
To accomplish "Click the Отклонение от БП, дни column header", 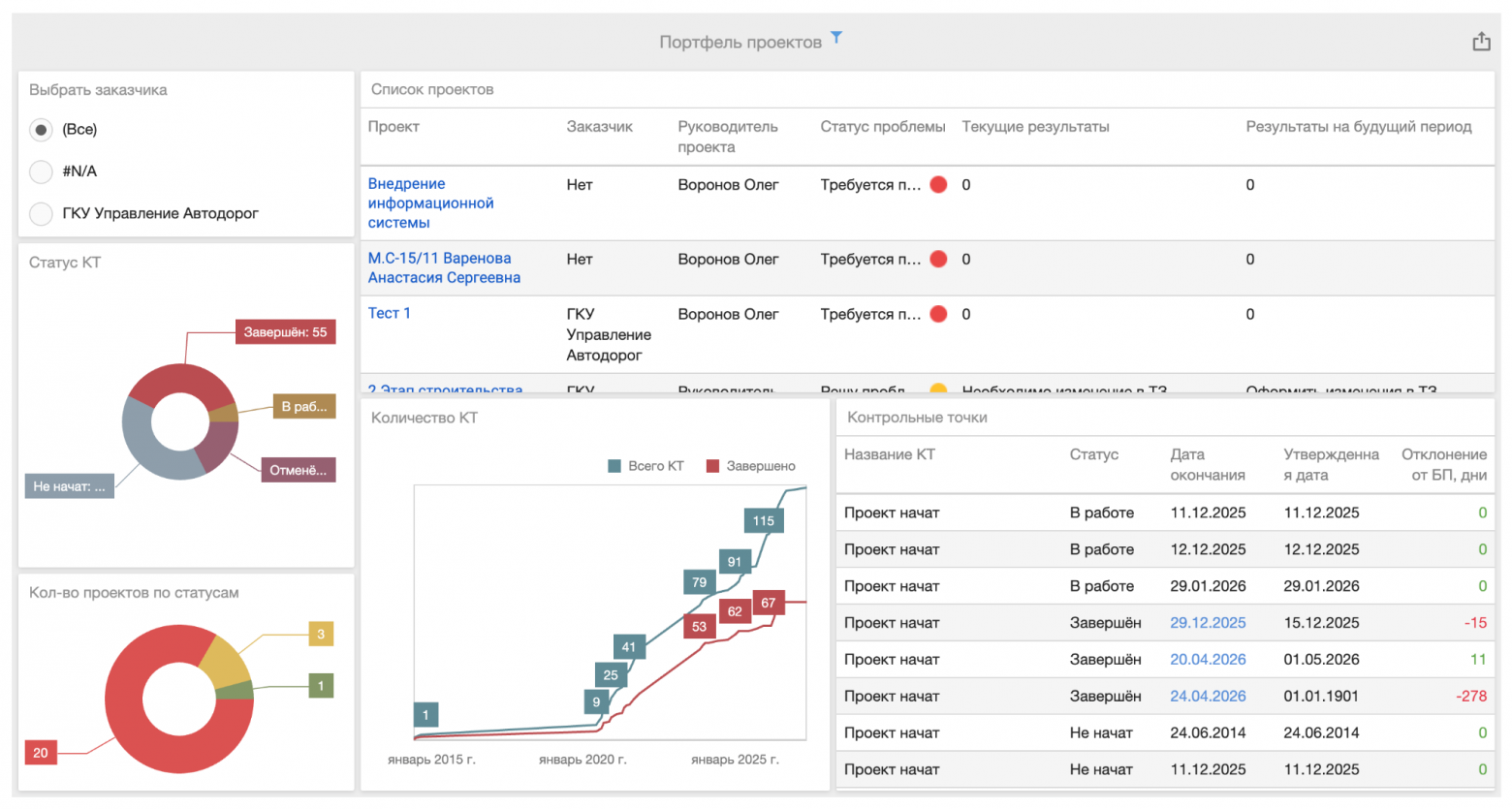I will [x=1444, y=465].
